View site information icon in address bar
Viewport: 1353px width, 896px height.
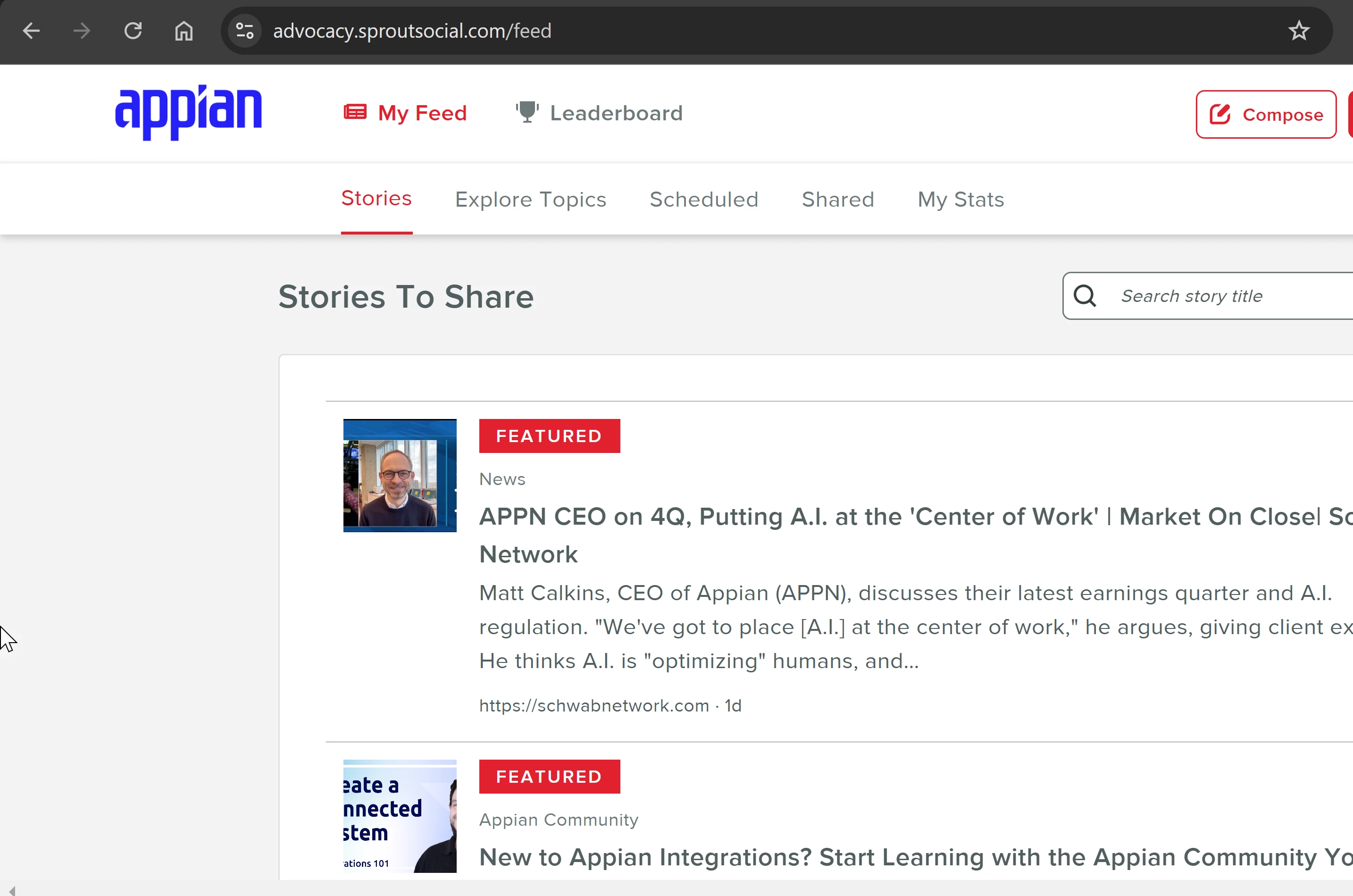point(244,31)
